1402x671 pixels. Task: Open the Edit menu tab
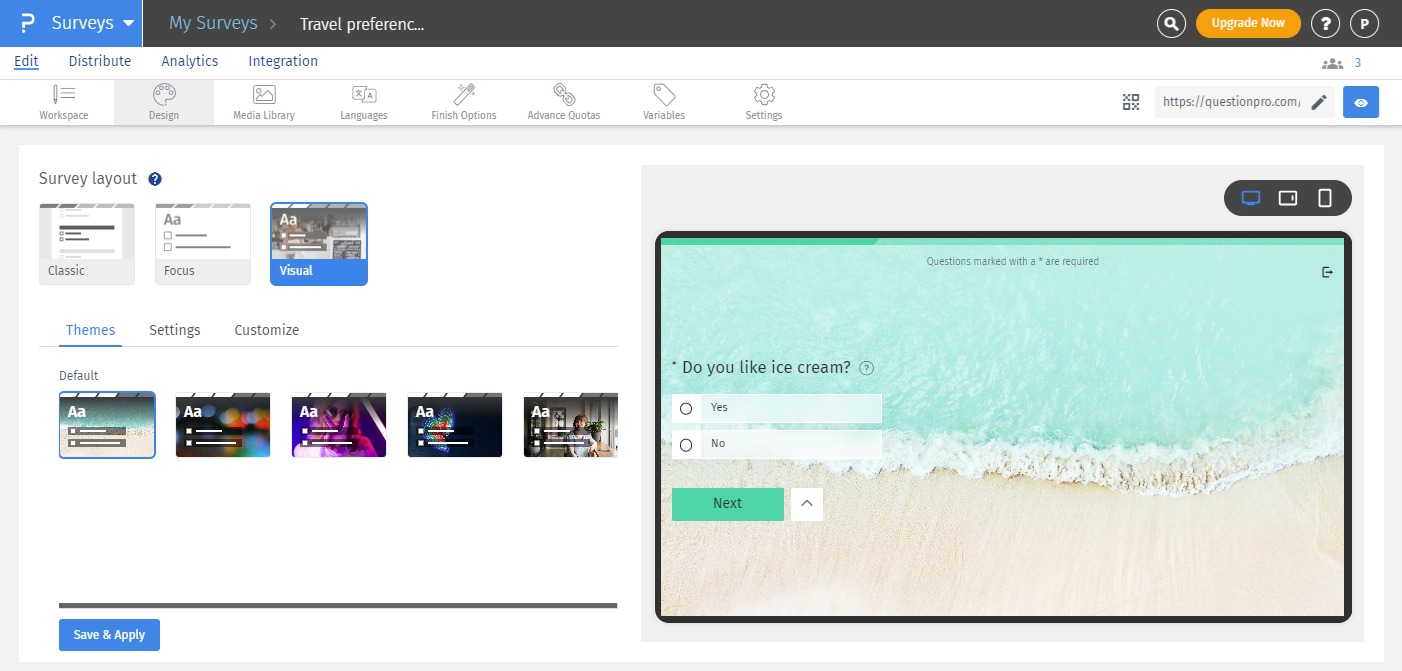26,61
